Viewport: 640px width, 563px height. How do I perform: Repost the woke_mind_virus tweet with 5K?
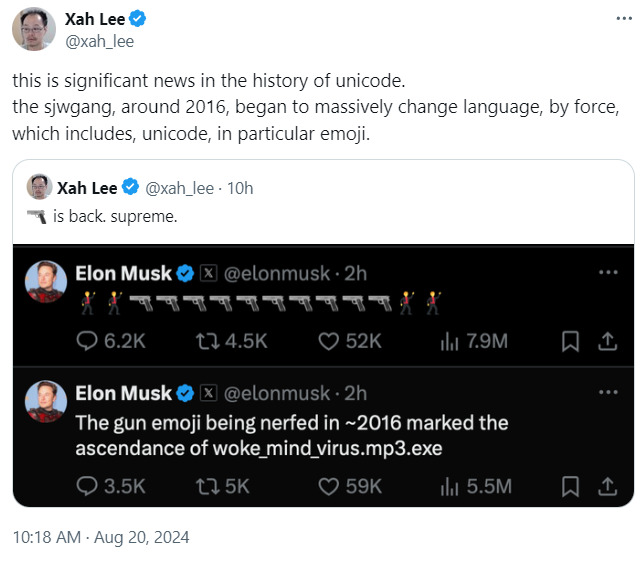(x=208, y=486)
